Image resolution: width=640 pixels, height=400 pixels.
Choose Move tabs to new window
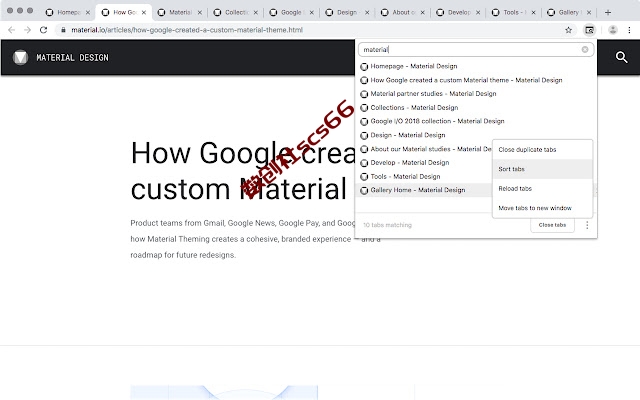[x=542, y=208]
